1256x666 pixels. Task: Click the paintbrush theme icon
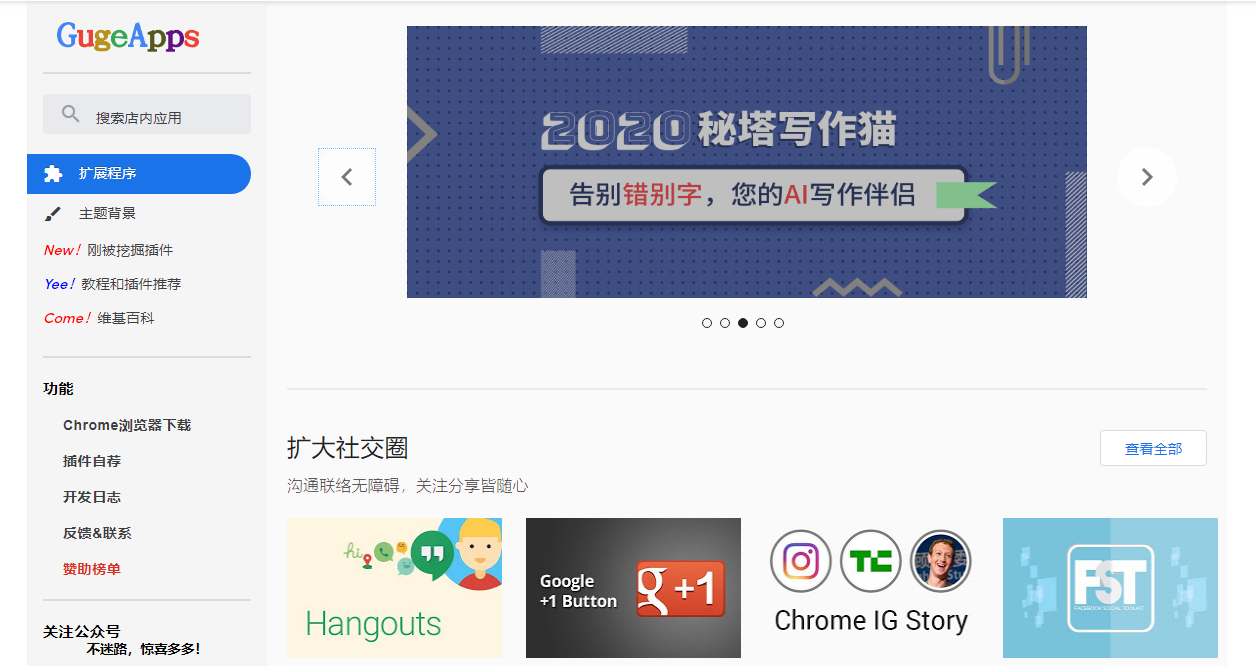54,214
